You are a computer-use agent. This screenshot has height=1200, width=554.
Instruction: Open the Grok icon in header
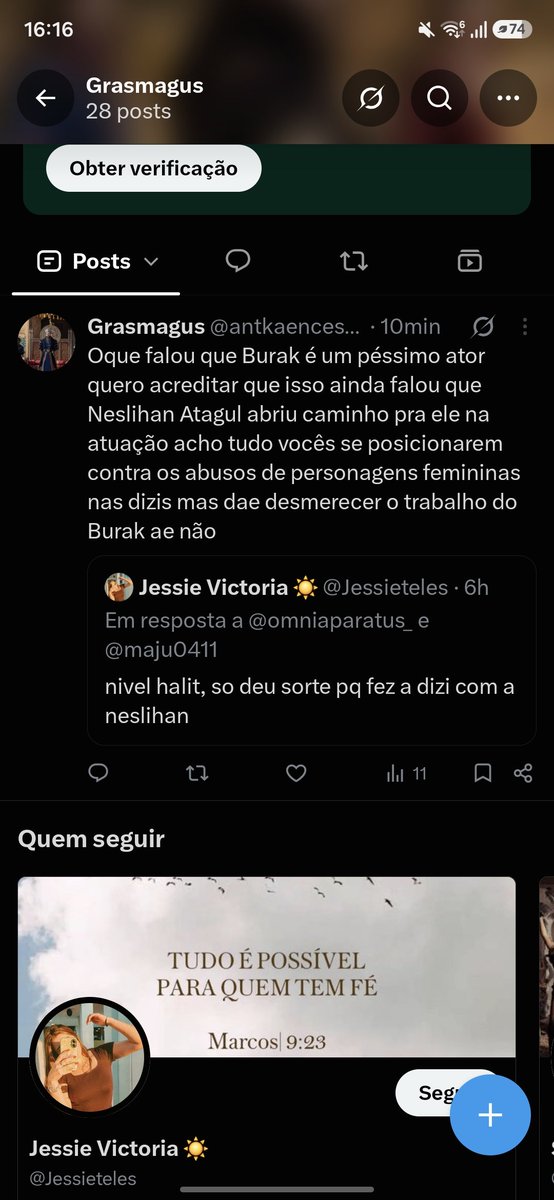click(371, 98)
